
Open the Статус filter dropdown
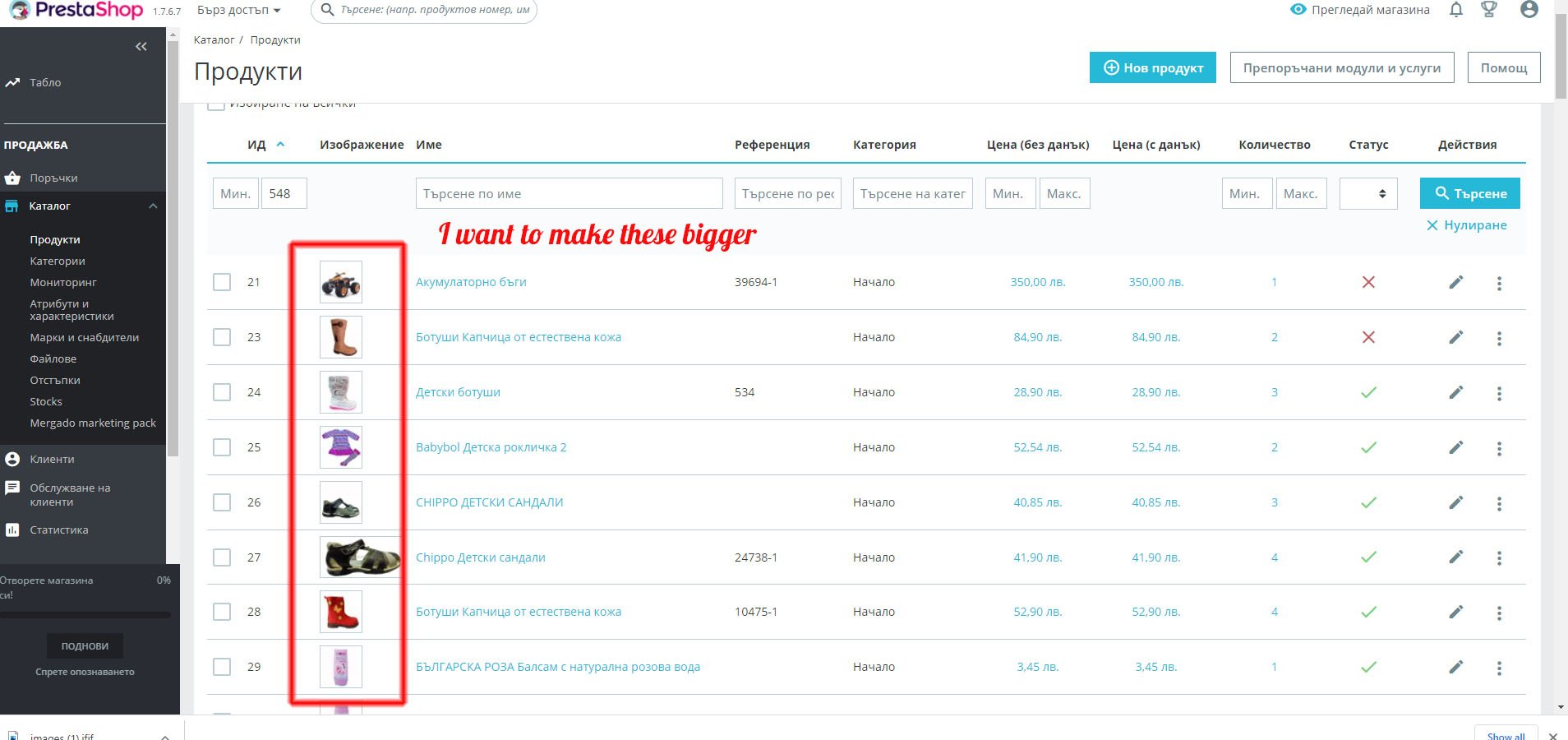pyautogui.click(x=1368, y=193)
